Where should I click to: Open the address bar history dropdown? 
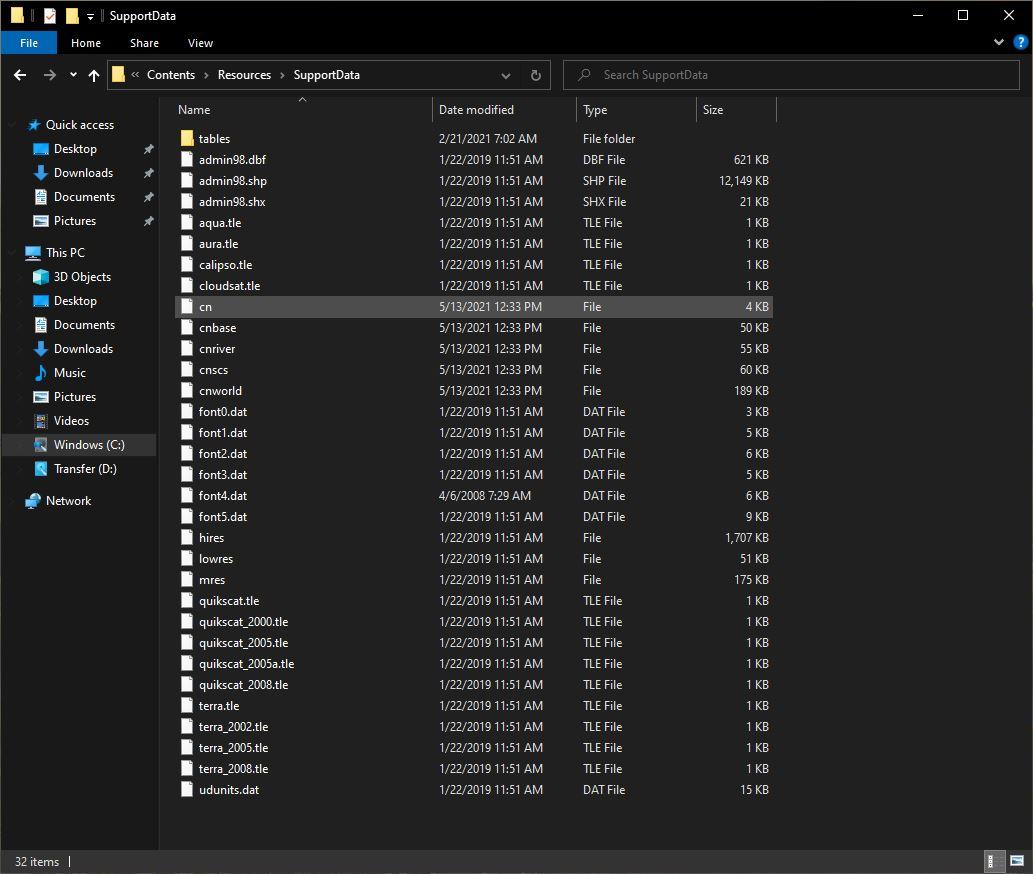tap(506, 75)
